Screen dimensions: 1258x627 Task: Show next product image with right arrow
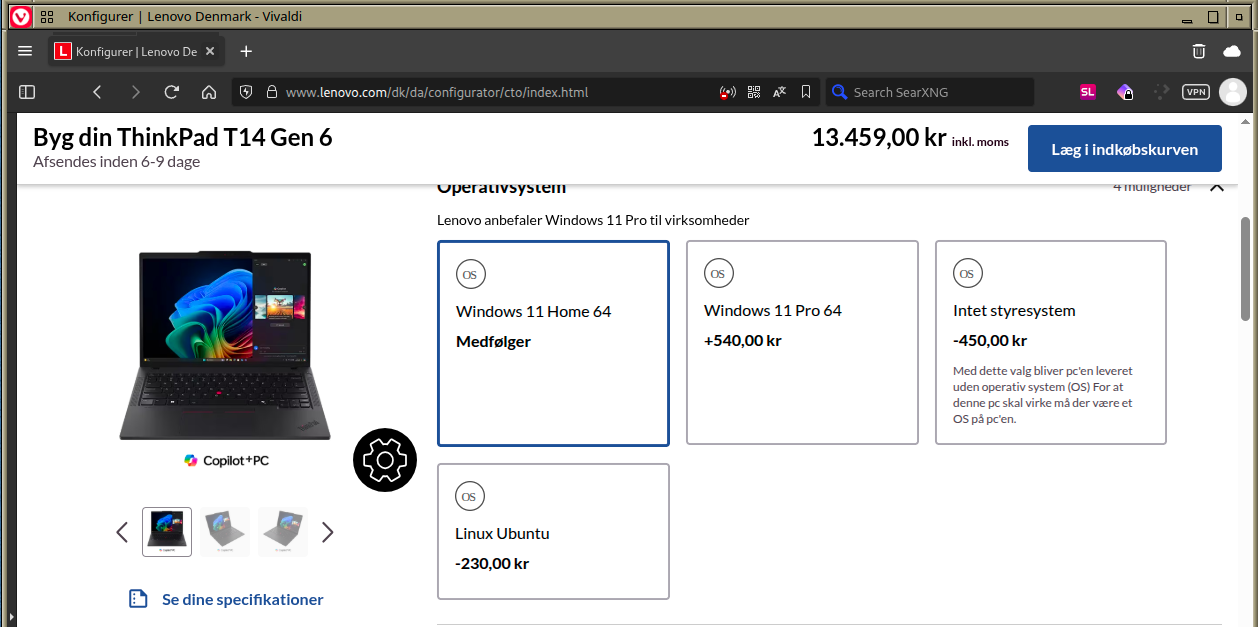coord(327,532)
